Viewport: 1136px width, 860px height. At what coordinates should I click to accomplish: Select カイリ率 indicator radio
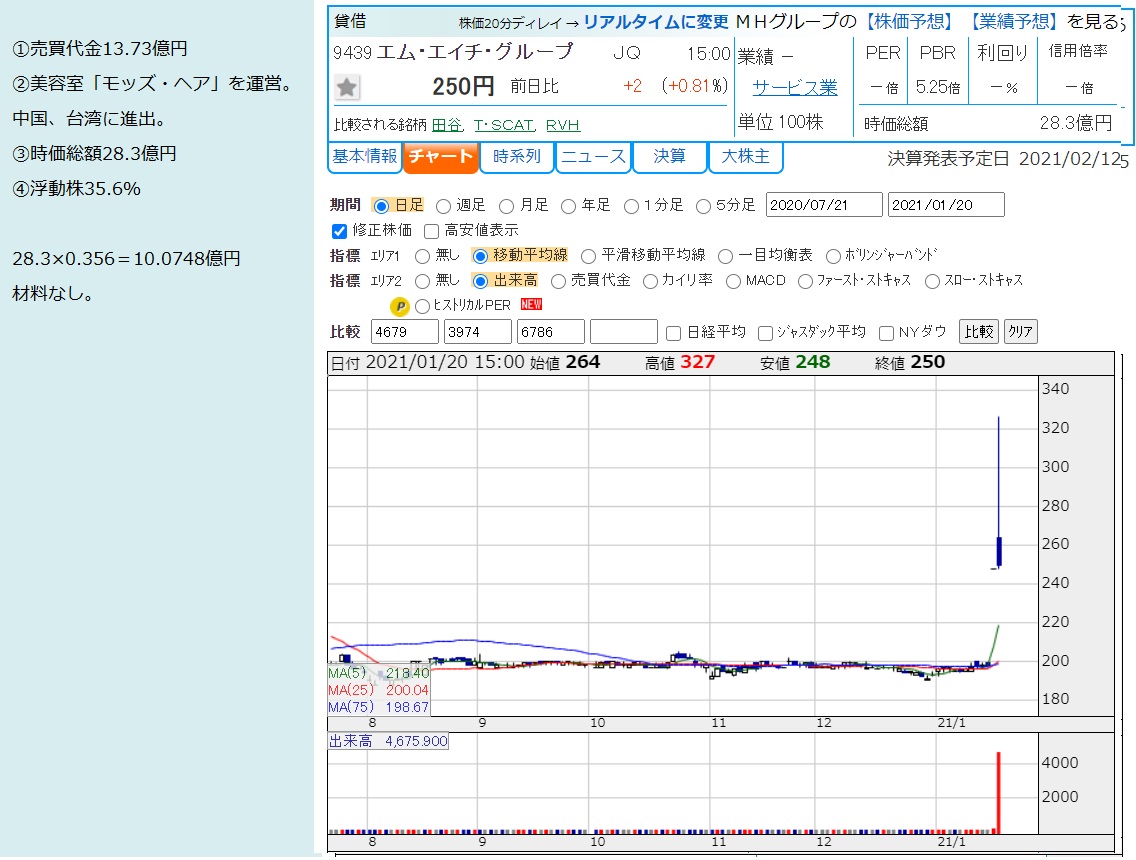point(650,281)
